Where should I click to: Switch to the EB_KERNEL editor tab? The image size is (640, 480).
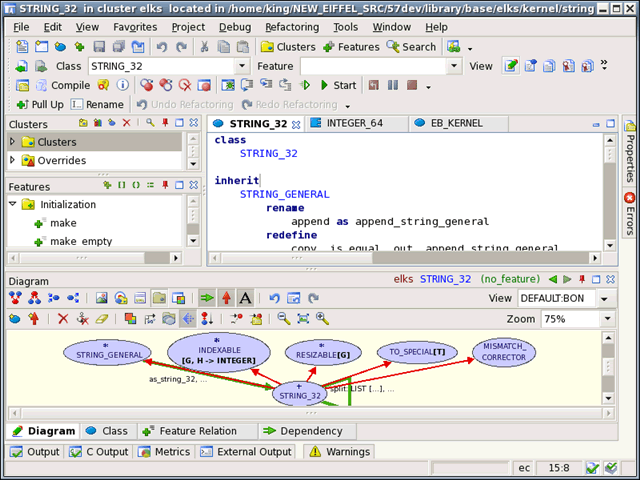(457, 123)
